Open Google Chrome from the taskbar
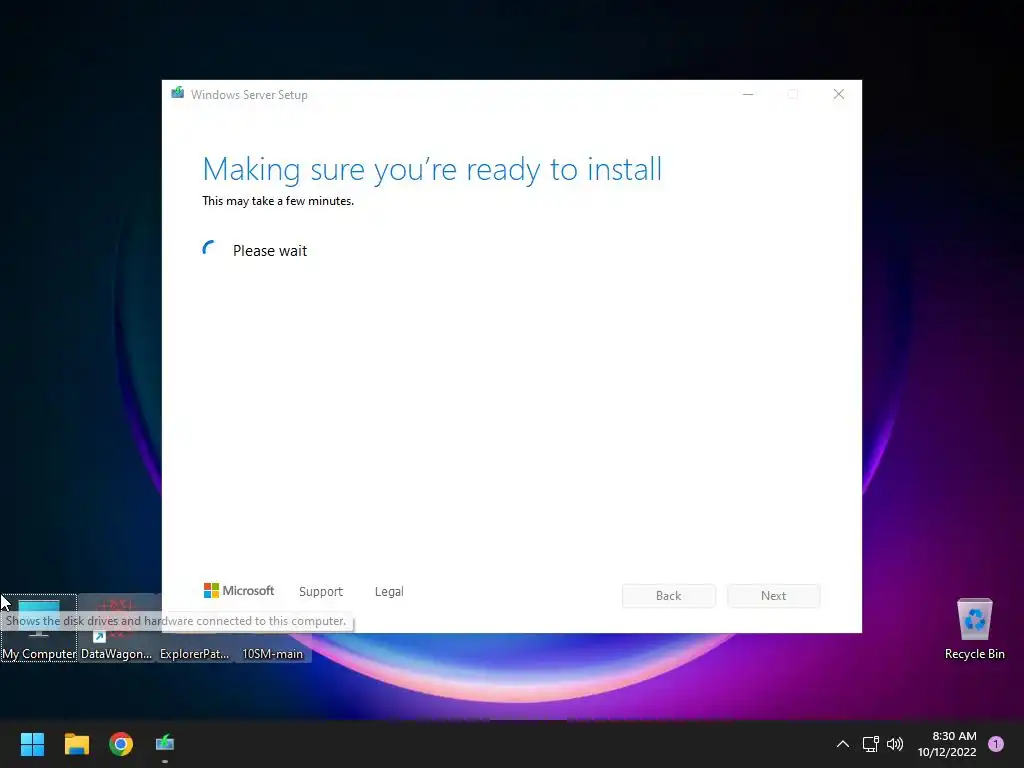The height and width of the screenshot is (768, 1024). pos(121,744)
